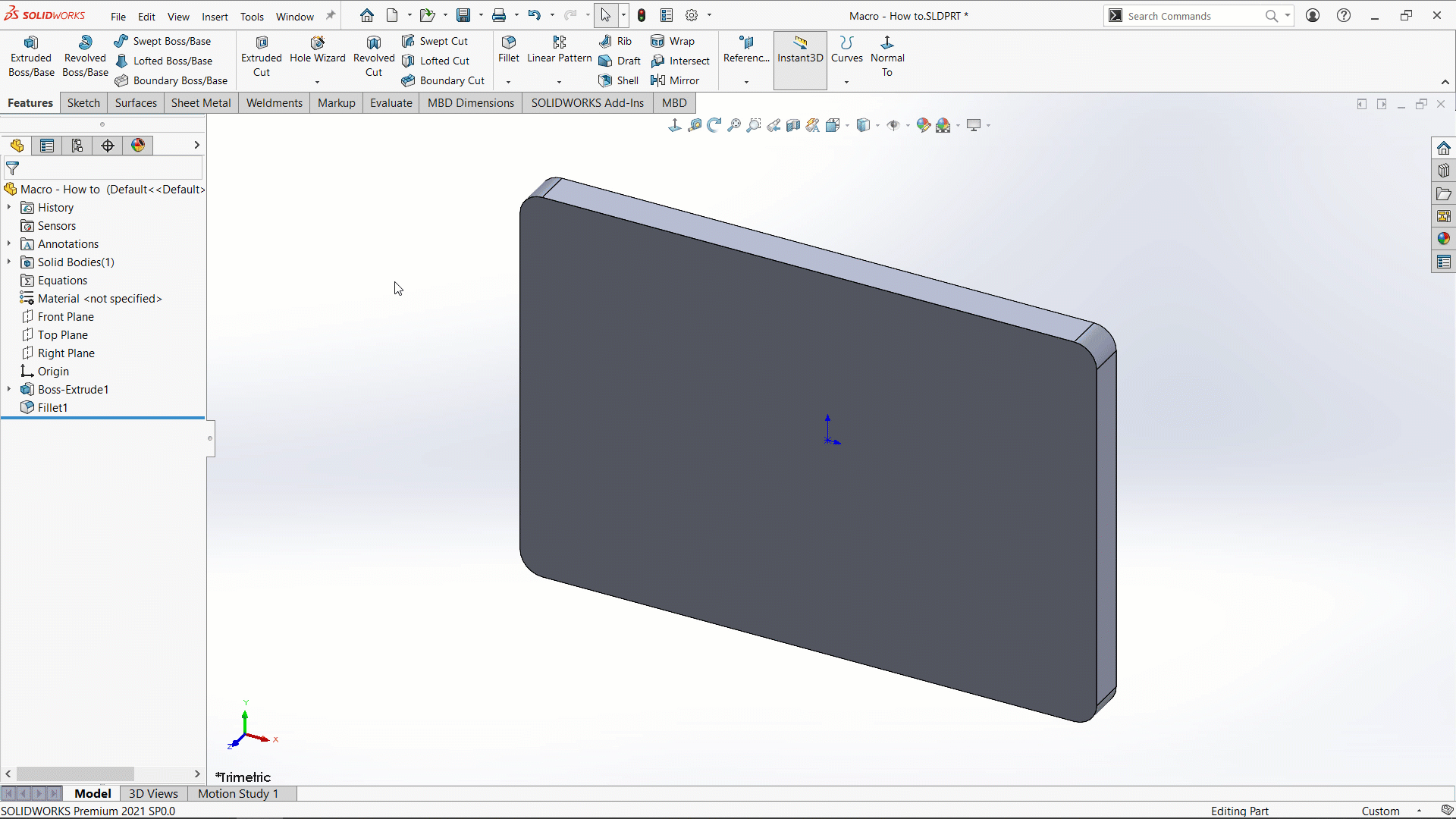
Task: Open the SOLIDWORKS Resources task pane
Action: point(1443,148)
